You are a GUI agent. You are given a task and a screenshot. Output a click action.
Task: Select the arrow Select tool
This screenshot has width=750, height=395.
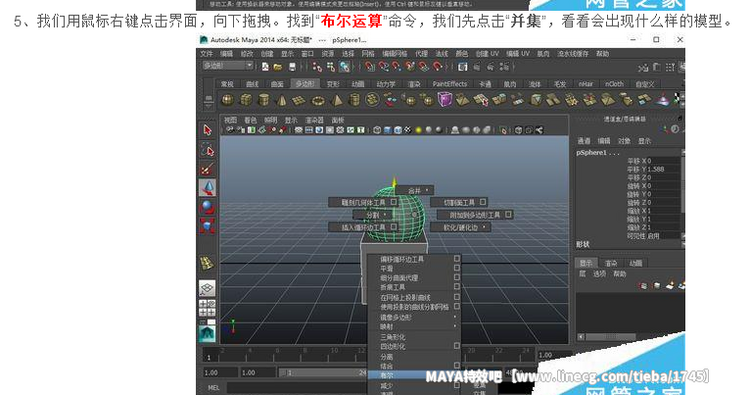207,130
